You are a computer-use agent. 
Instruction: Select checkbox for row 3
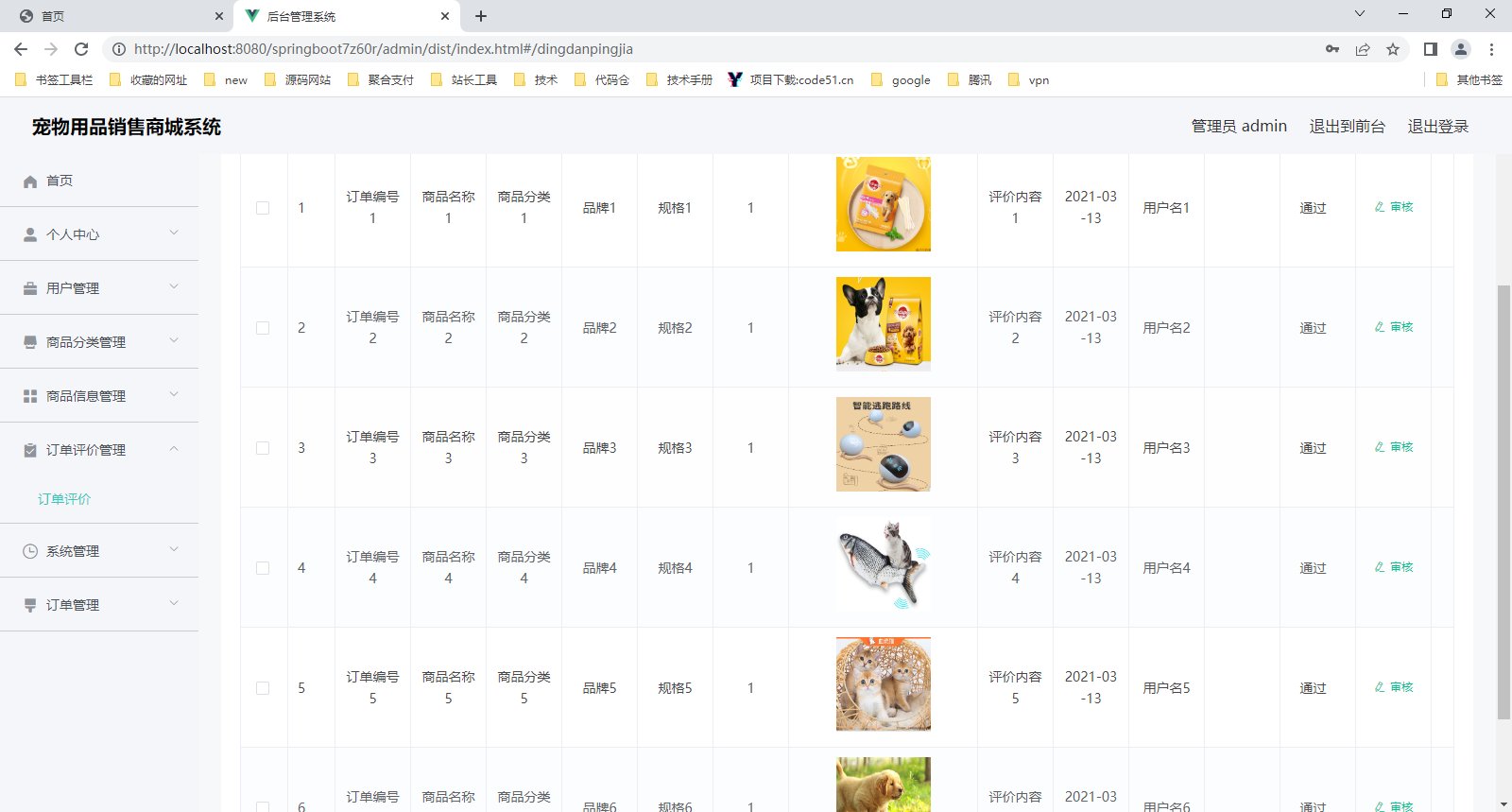(263, 448)
